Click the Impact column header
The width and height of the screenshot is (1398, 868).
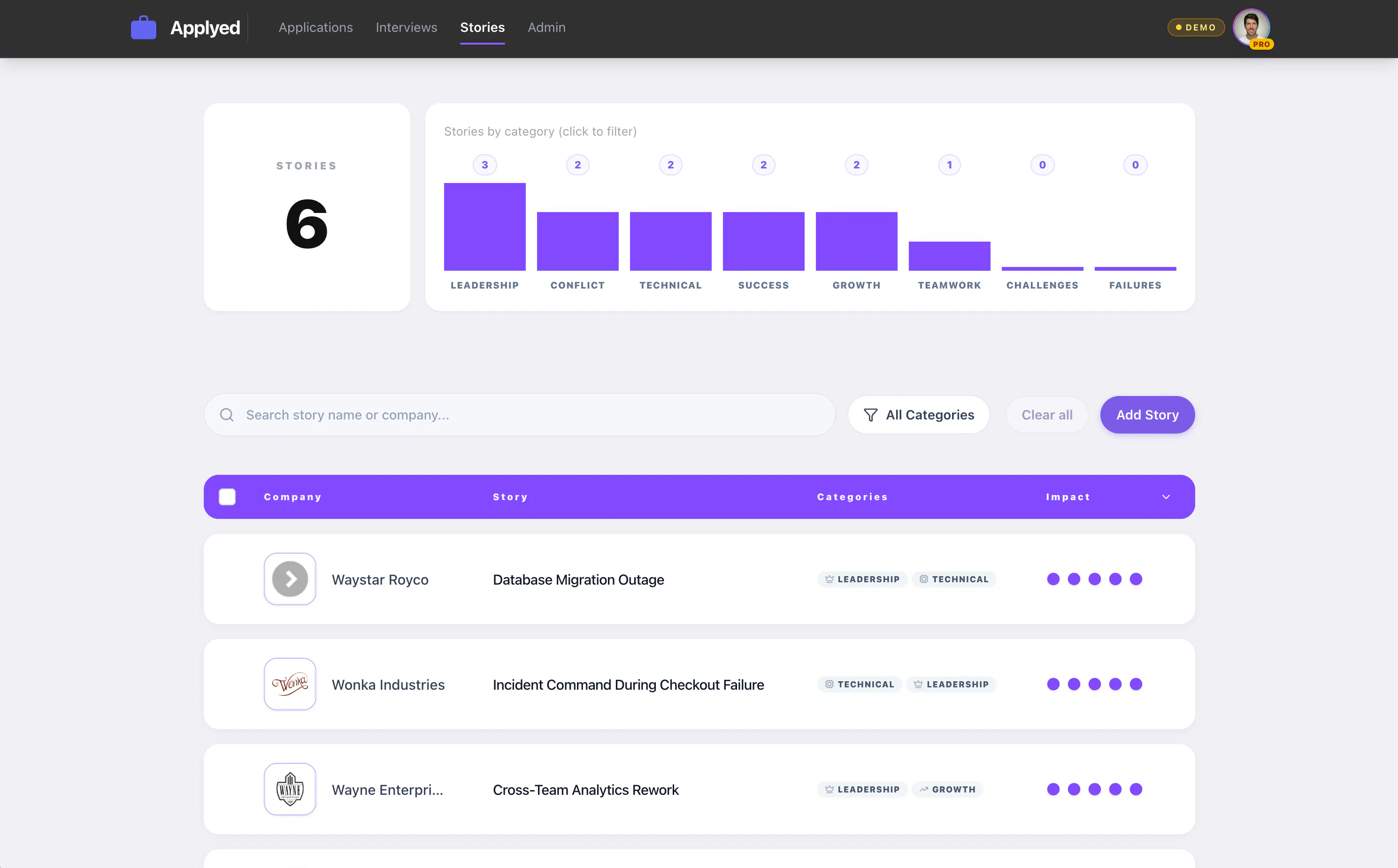[x=1068, y=496]
